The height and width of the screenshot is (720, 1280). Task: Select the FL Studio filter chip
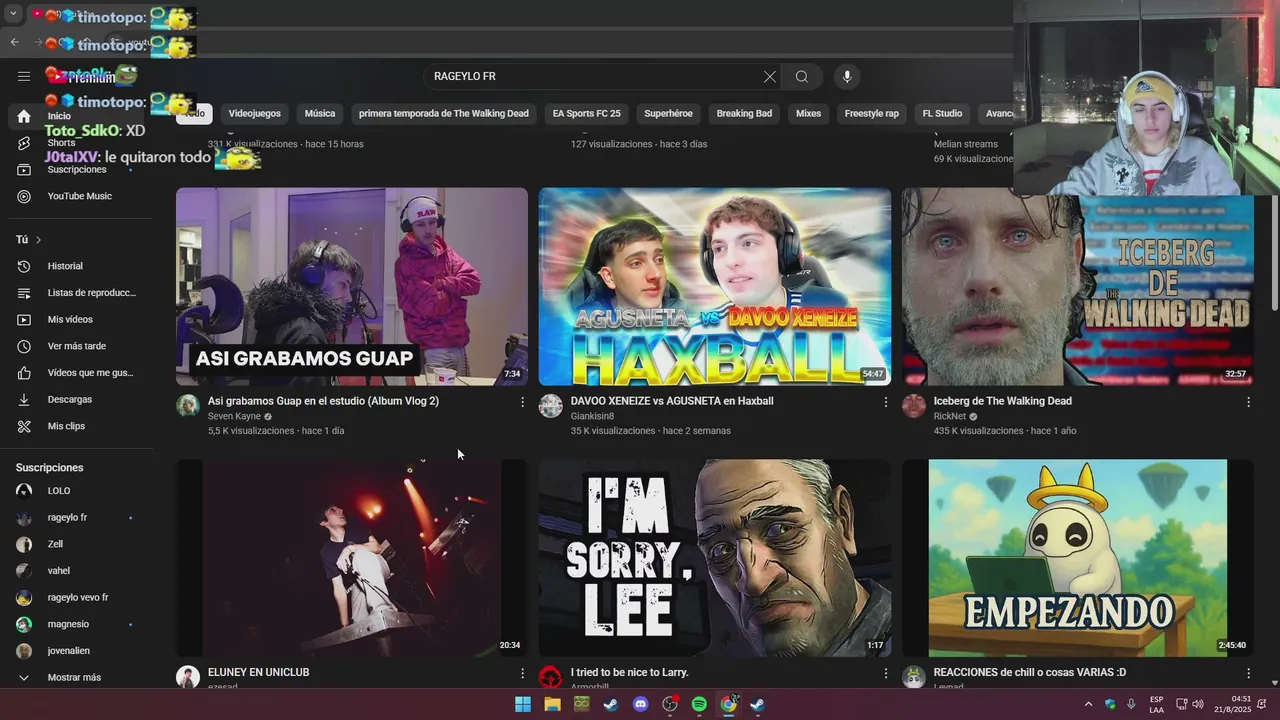coord(942,114)
